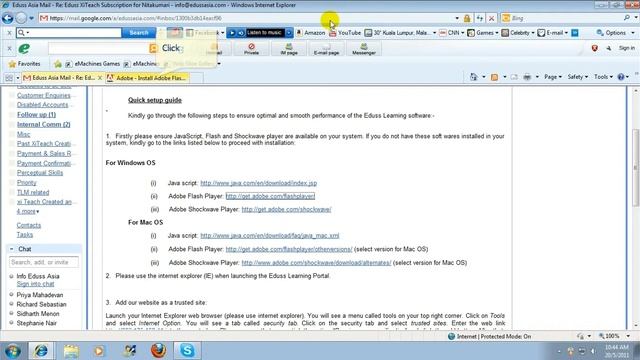Image resolution: width=640 pixels, height=360 pixels.
Task: Open the flashplayer/otherversions link
Action: 289,249
